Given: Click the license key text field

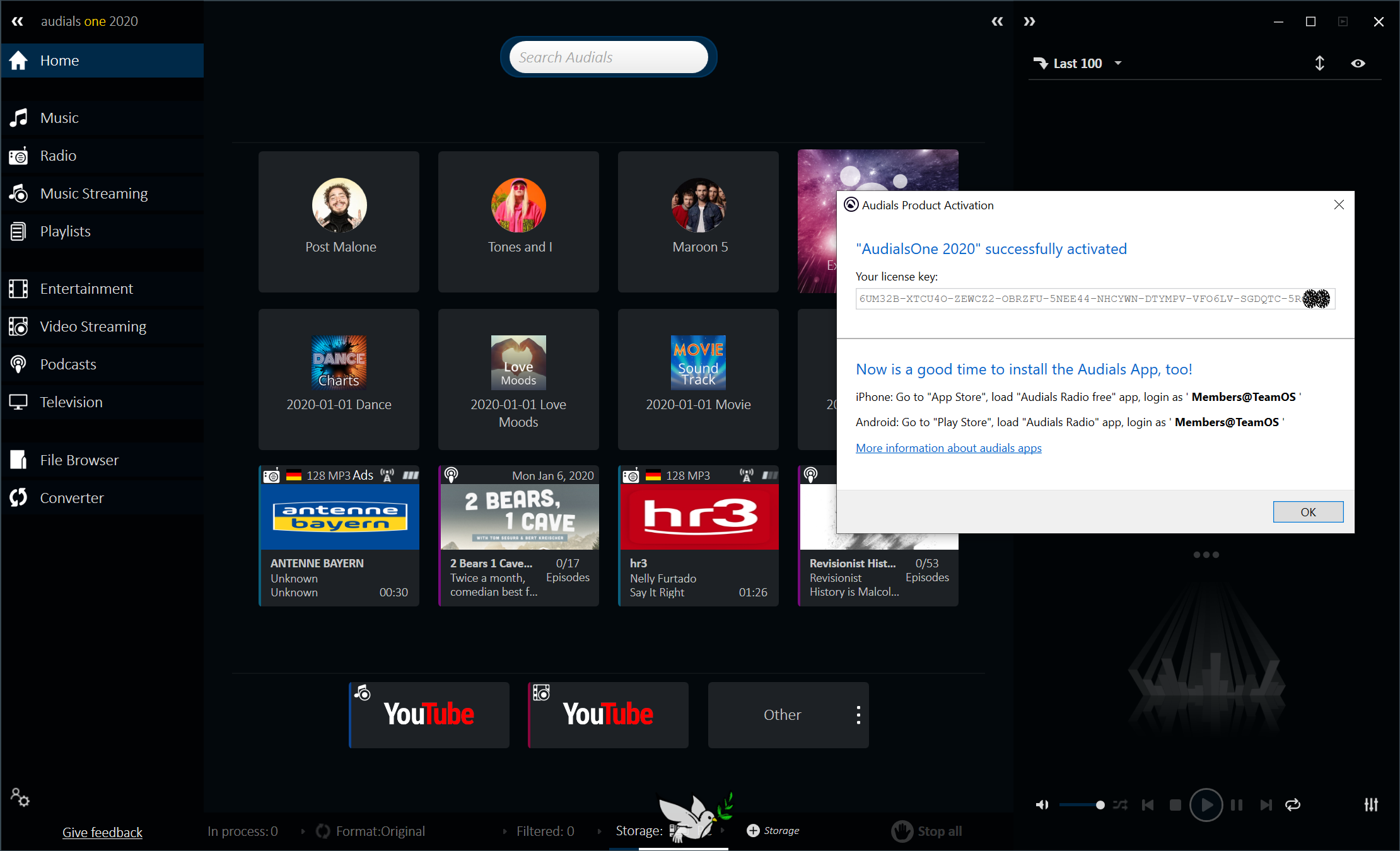Looking at the screenshot, I should pyautogui.click(x=1095, y=299).
